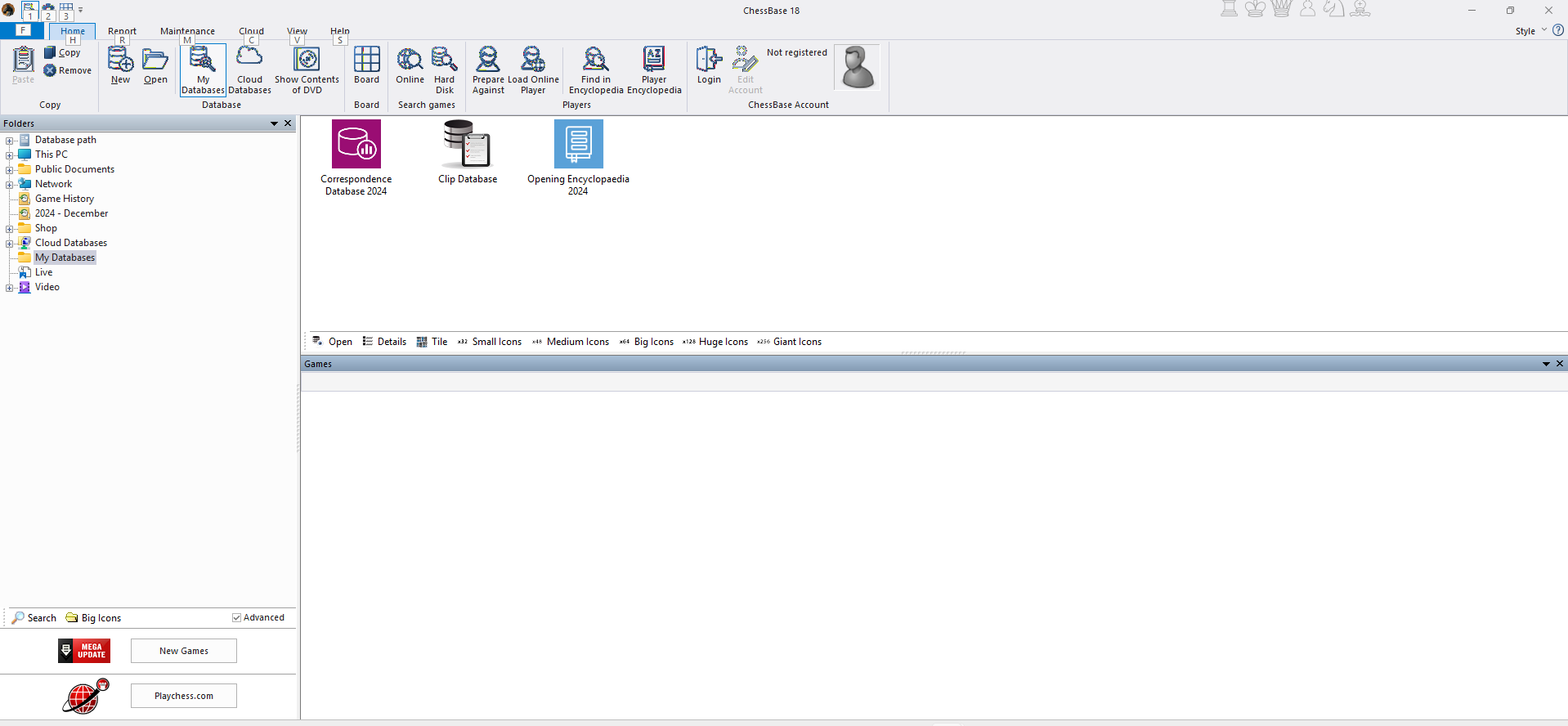Image resolution: width=1568 pixels, height=726 pixels.
Task: Open the Style dropdown menu
Action: [1530, 31]
